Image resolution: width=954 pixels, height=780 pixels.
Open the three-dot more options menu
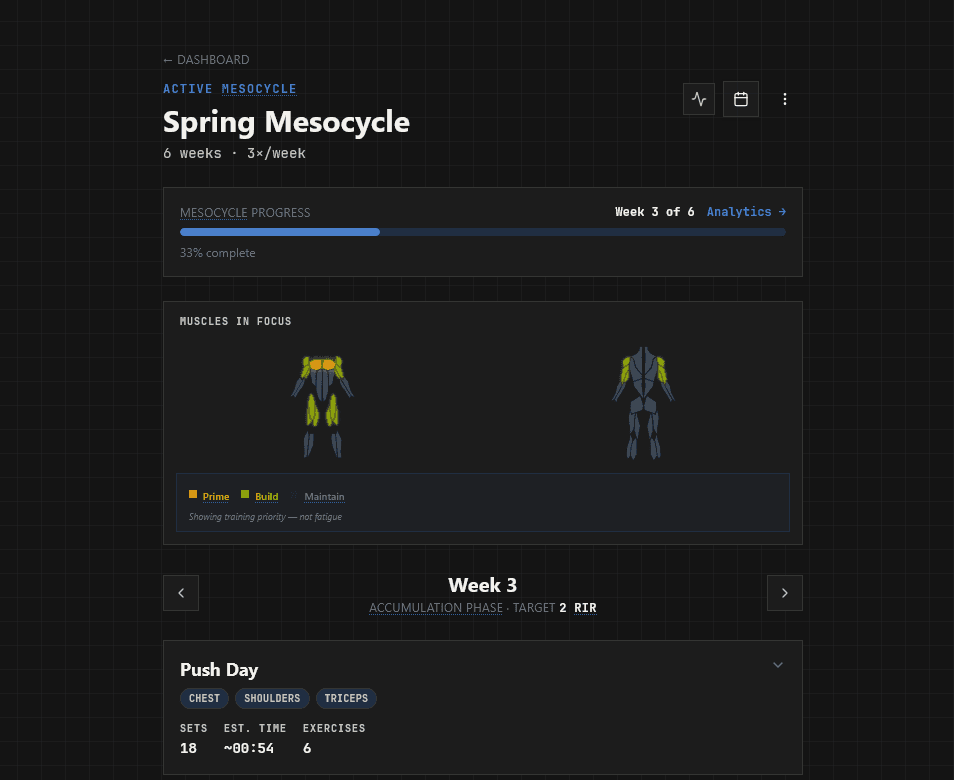click(785, 99)
